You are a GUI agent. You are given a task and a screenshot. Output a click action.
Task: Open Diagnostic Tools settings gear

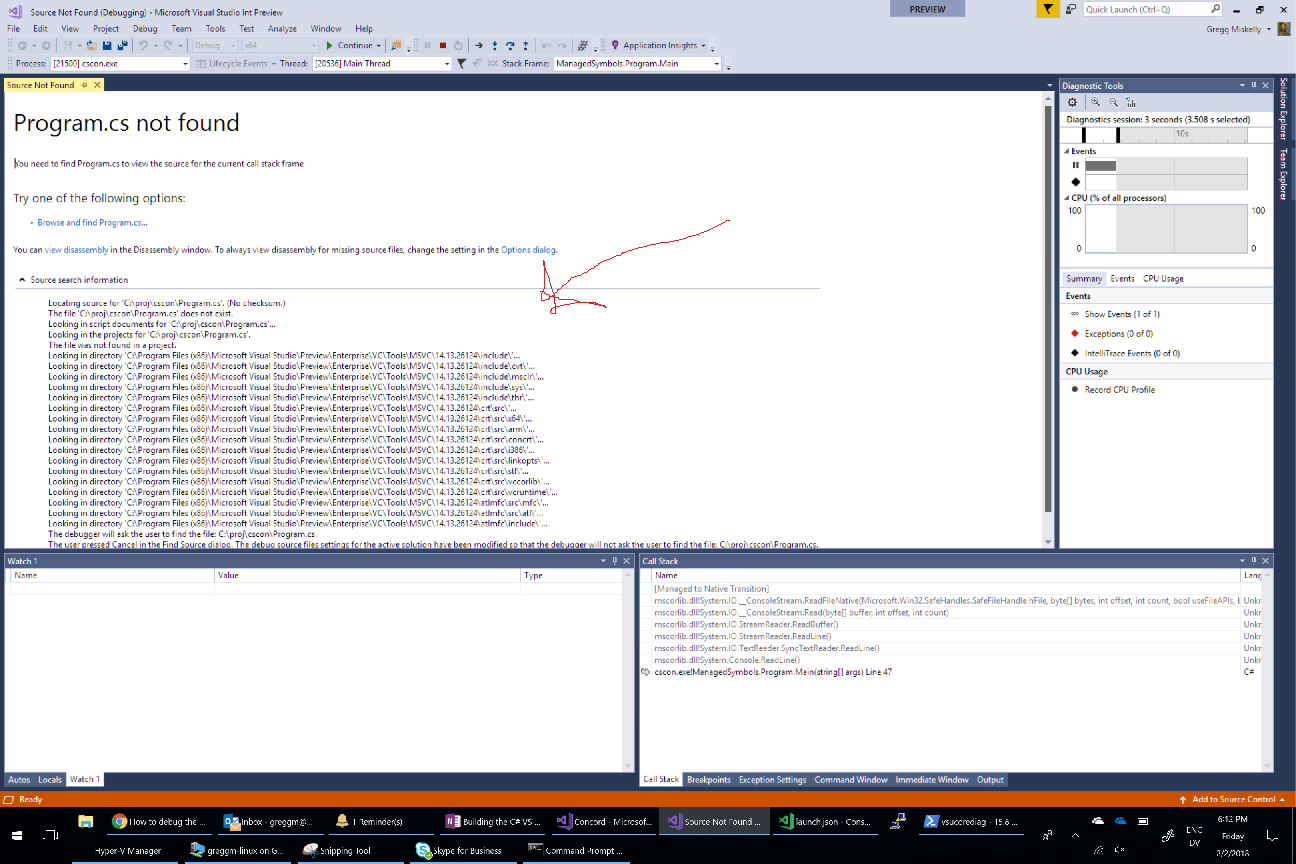point(1072,102)
